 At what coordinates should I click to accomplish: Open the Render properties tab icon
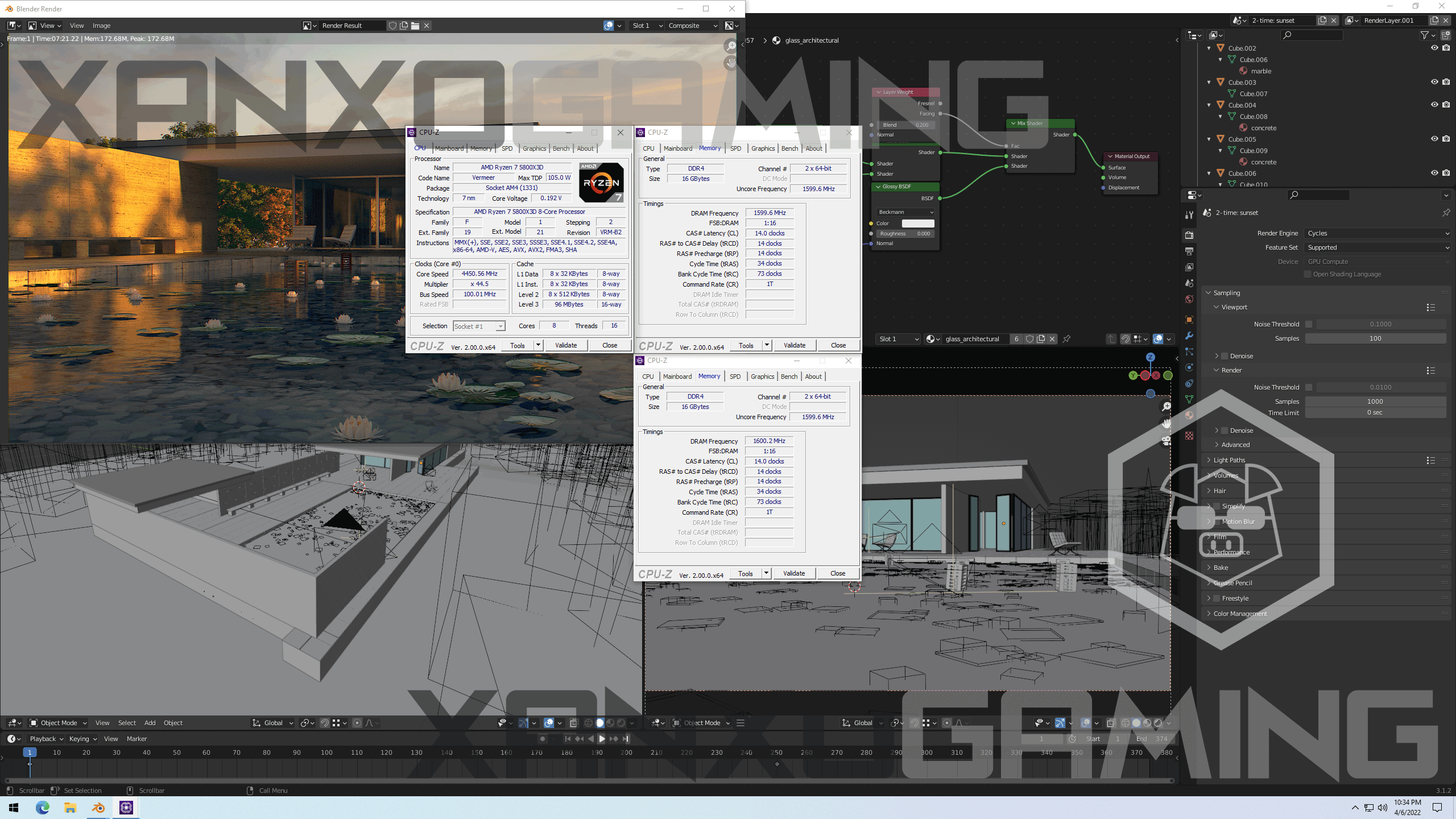(x=1189, y=235)
